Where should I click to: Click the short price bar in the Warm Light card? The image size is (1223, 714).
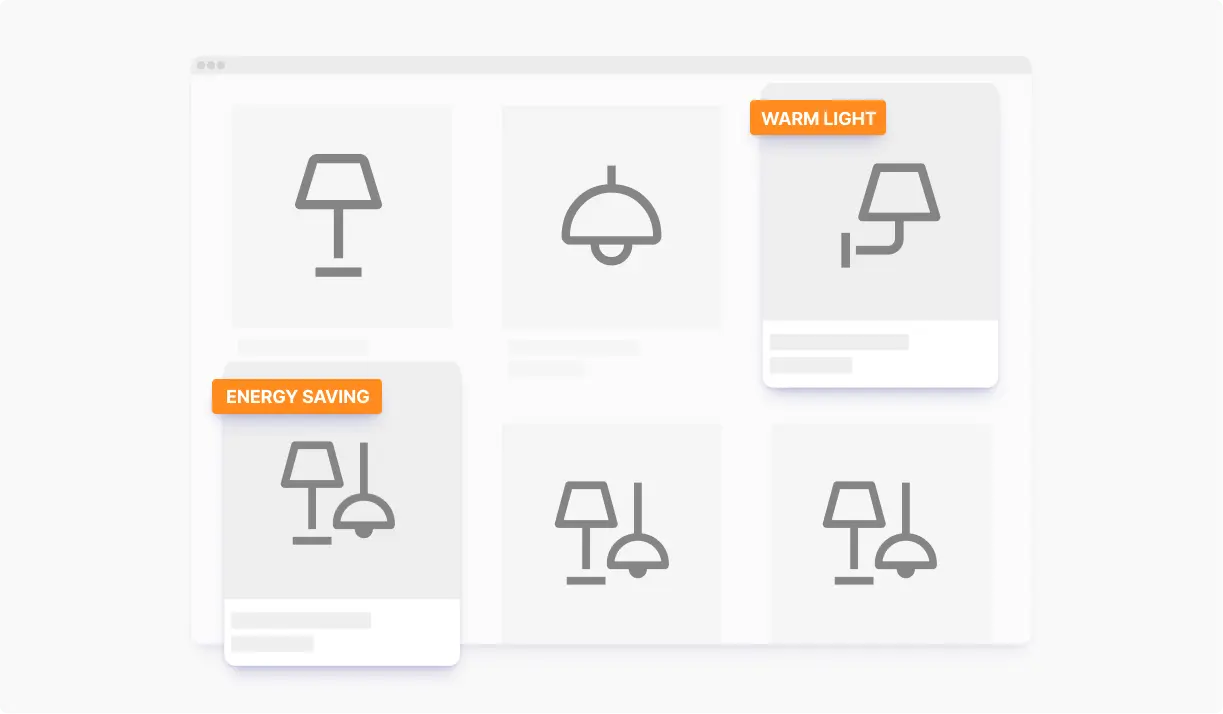pos(811,365)
